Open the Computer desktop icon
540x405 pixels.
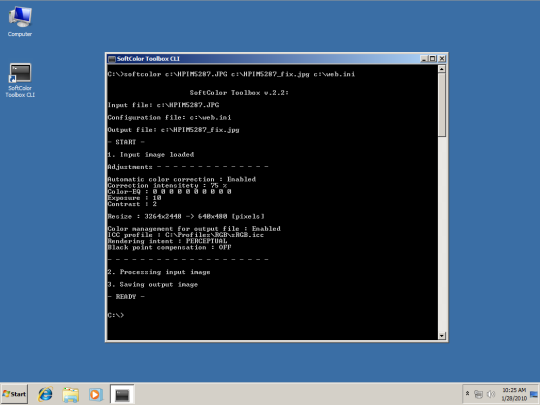point(20,21)
